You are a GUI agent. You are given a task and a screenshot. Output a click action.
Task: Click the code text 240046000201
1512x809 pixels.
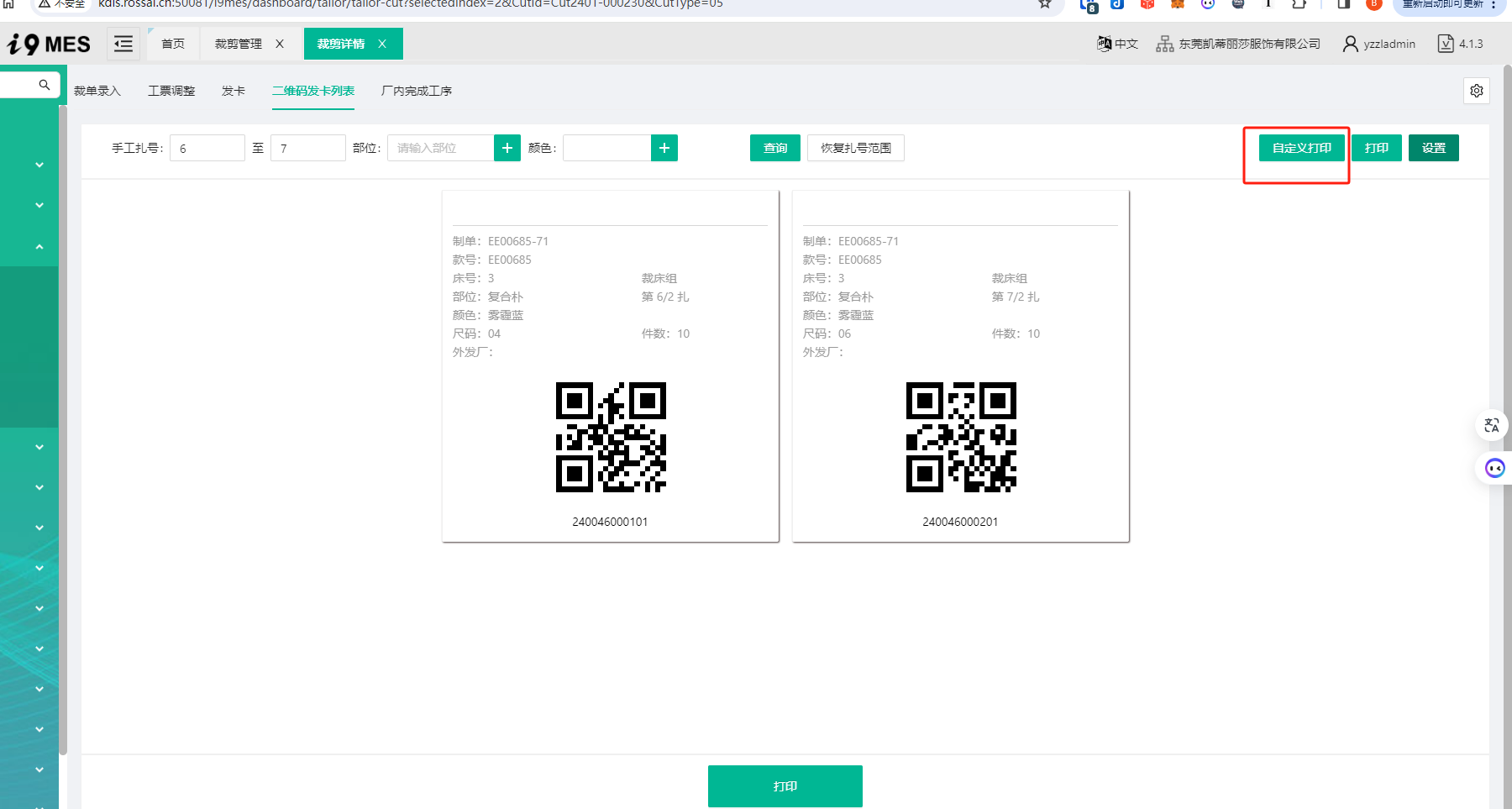(x=960, y=522)
